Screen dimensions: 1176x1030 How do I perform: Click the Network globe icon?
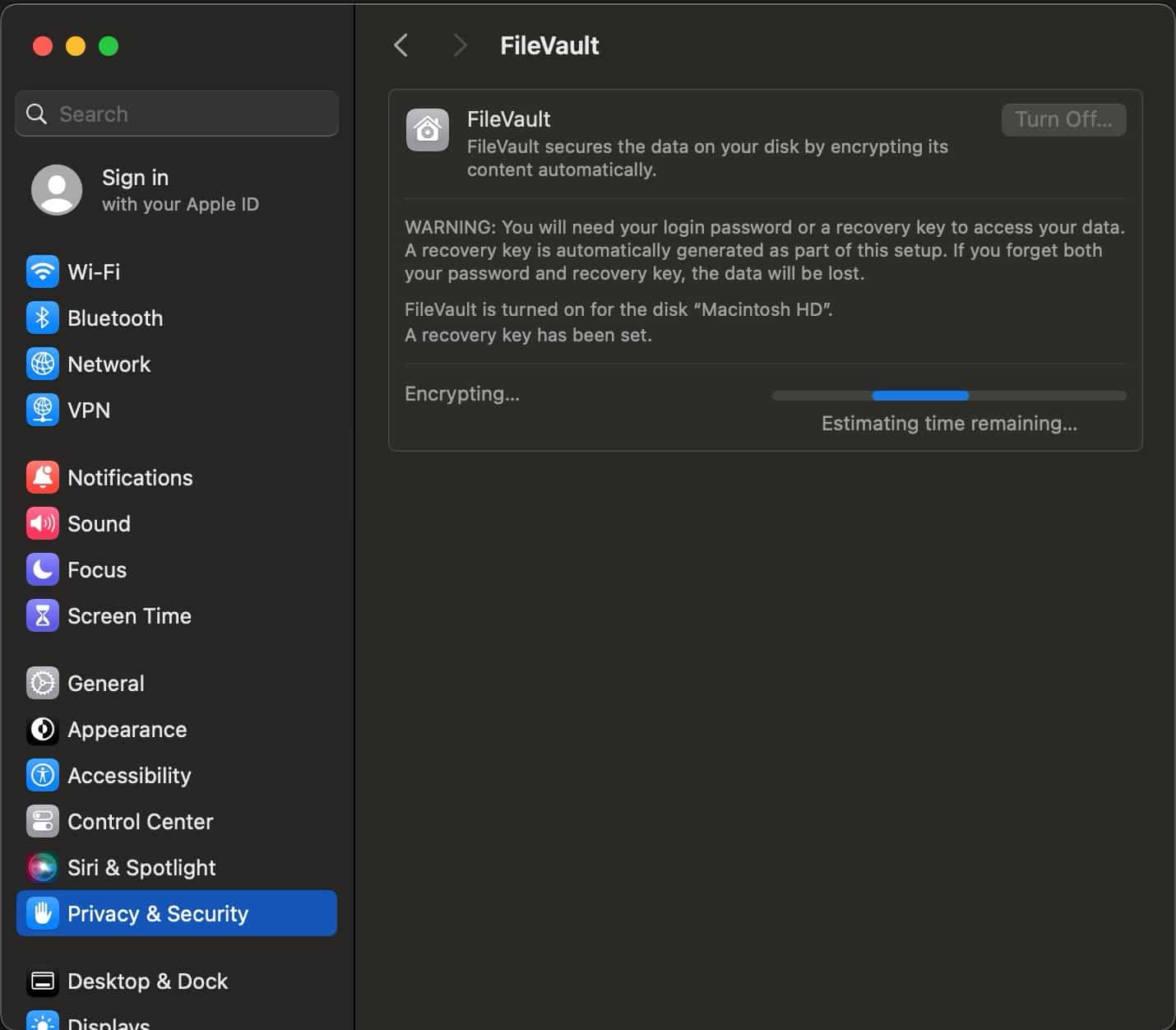[43, 364]
